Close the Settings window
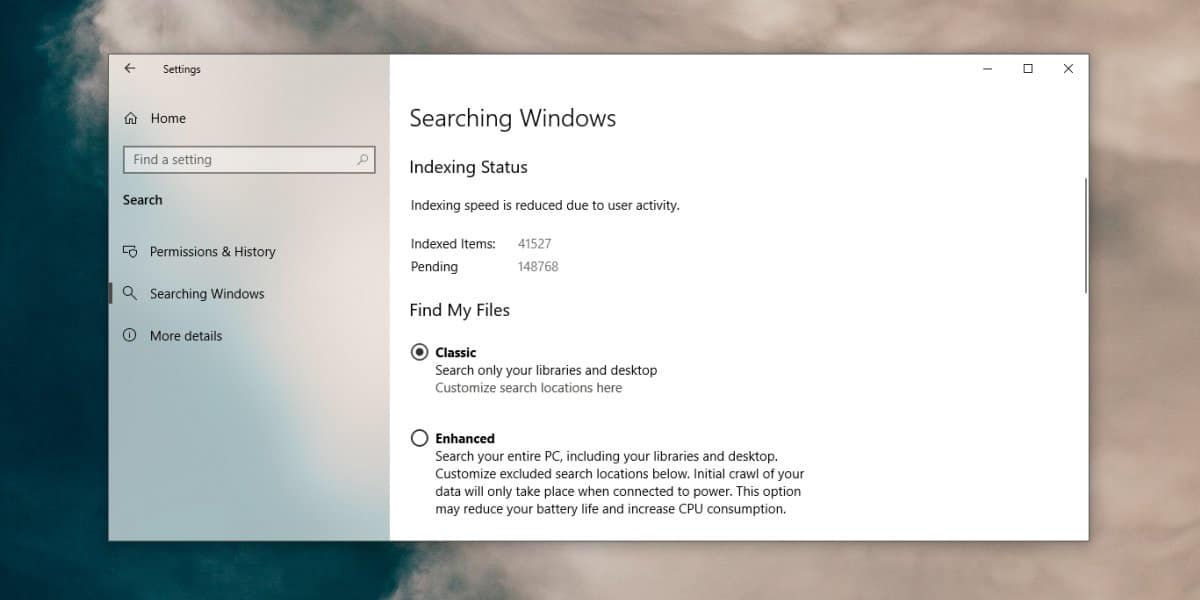1200x600 pixels. tap(1068, 69)
